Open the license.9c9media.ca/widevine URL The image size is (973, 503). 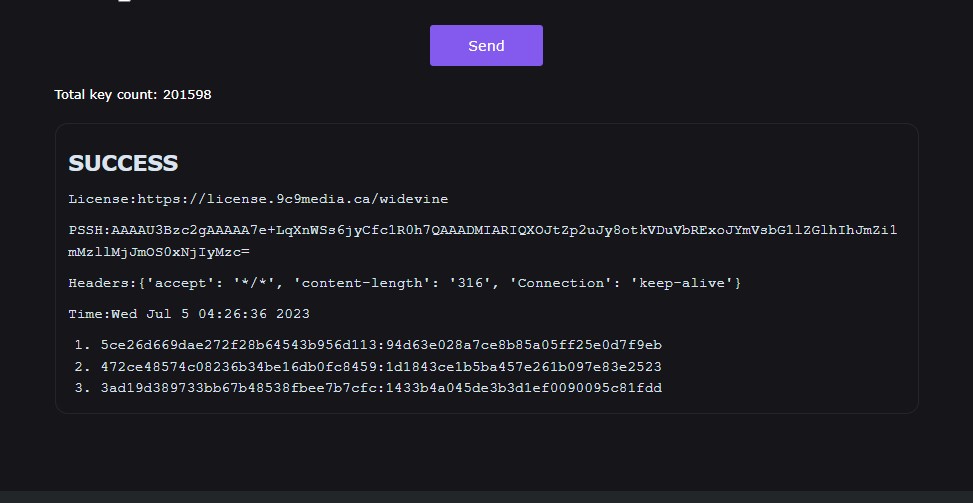(x=292, y=199)
